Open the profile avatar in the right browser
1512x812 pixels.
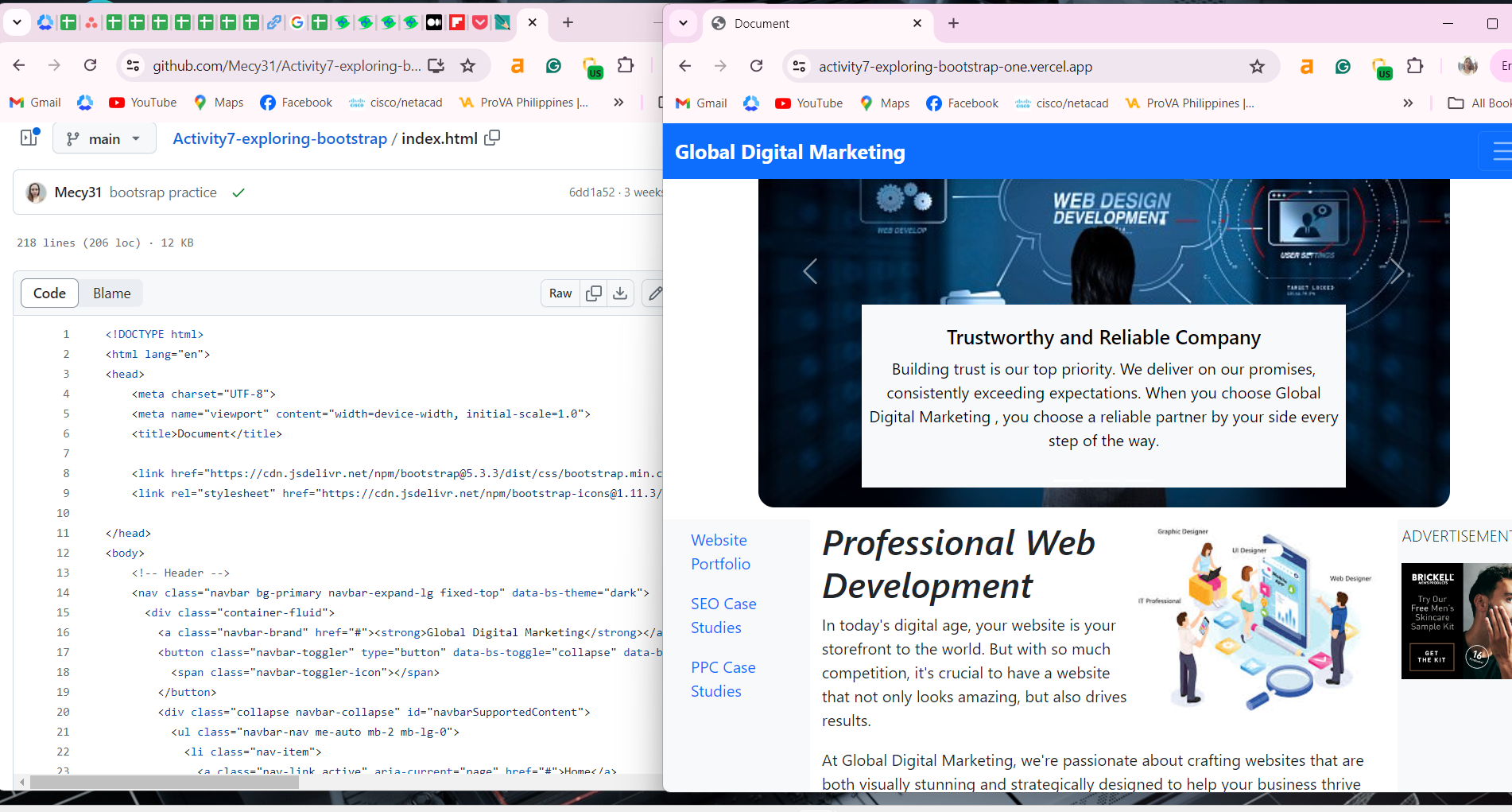[1467, 67]
